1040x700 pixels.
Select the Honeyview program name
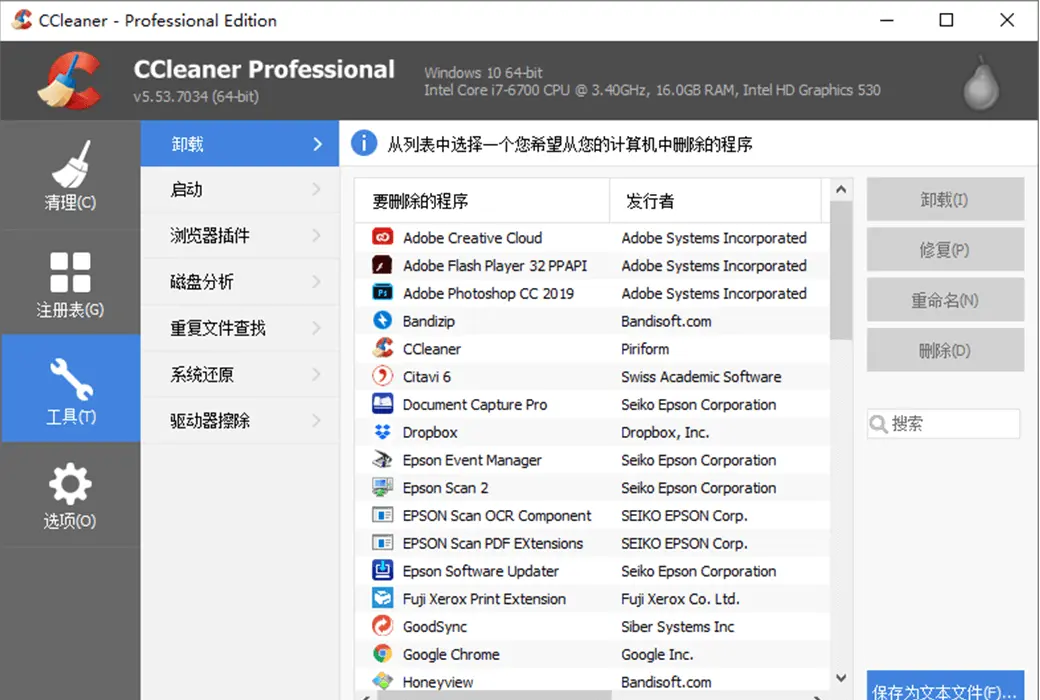point(438,682)
